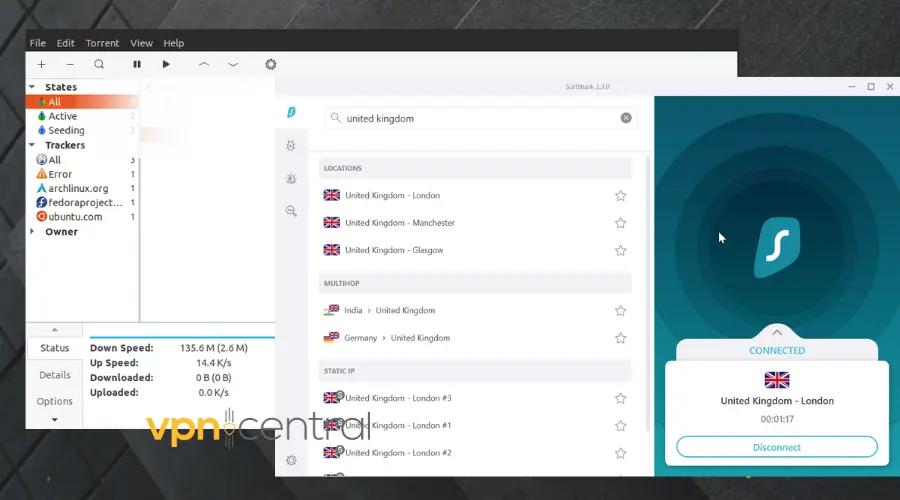
Task: Open the Surfshark Search magnifier in the sidebar
Action: [291, 211]
